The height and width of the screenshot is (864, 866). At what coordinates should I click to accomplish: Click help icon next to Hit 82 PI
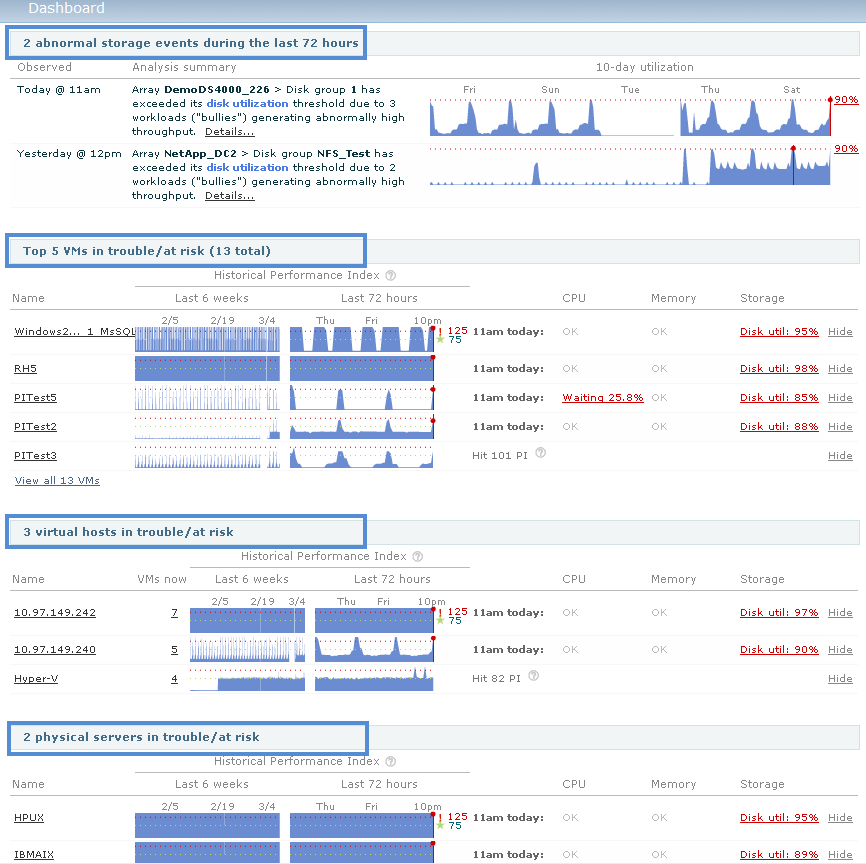tap(534, 676)
